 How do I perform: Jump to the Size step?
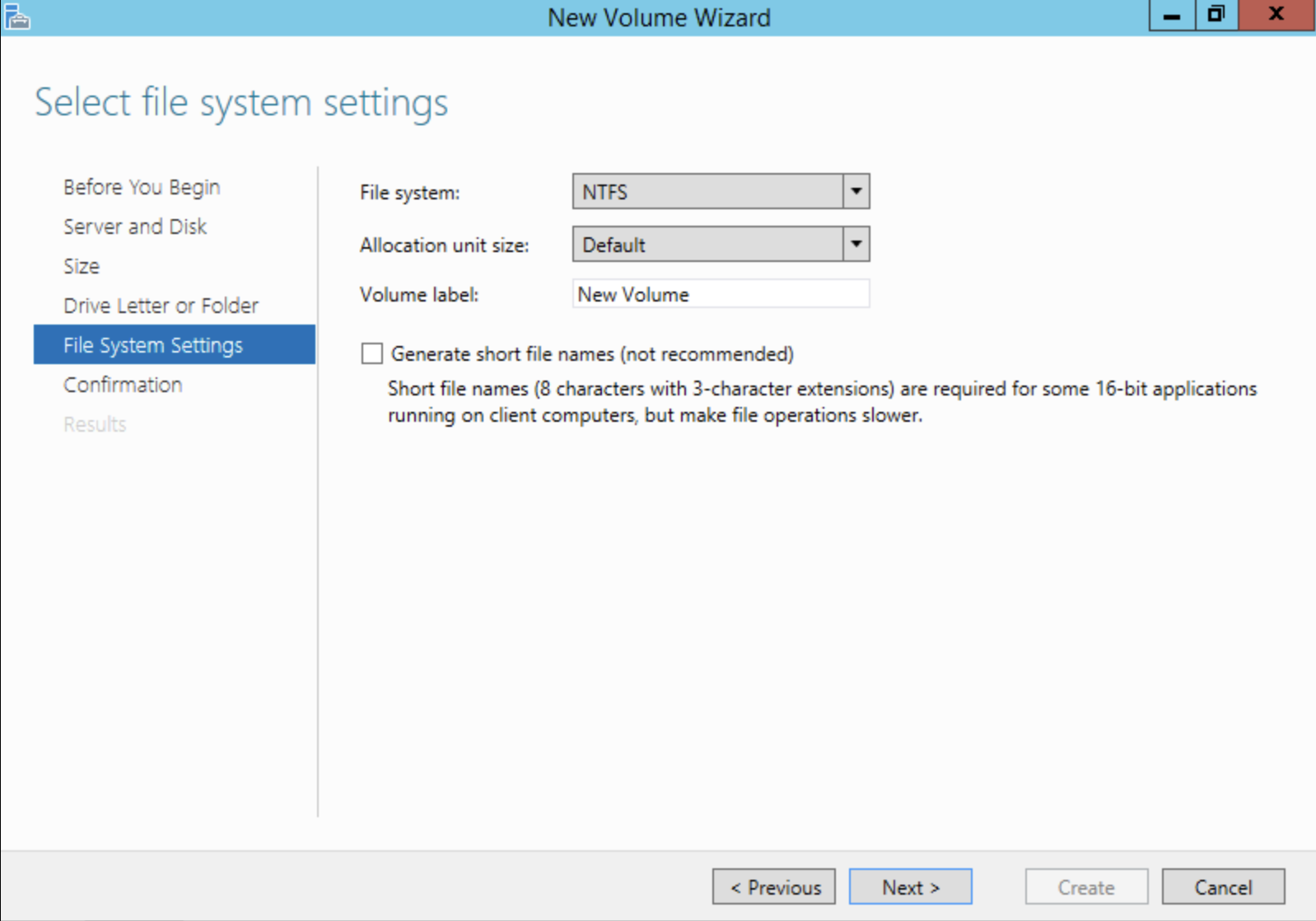[82, 266]
